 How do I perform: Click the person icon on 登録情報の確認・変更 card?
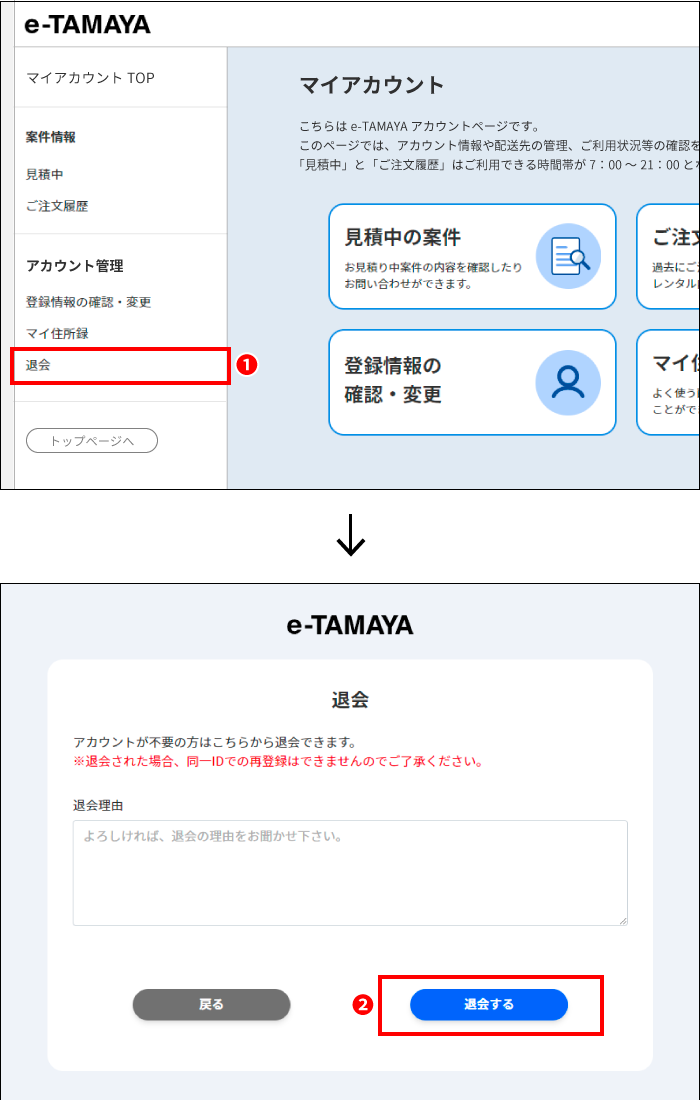click(x=568, y=382)
